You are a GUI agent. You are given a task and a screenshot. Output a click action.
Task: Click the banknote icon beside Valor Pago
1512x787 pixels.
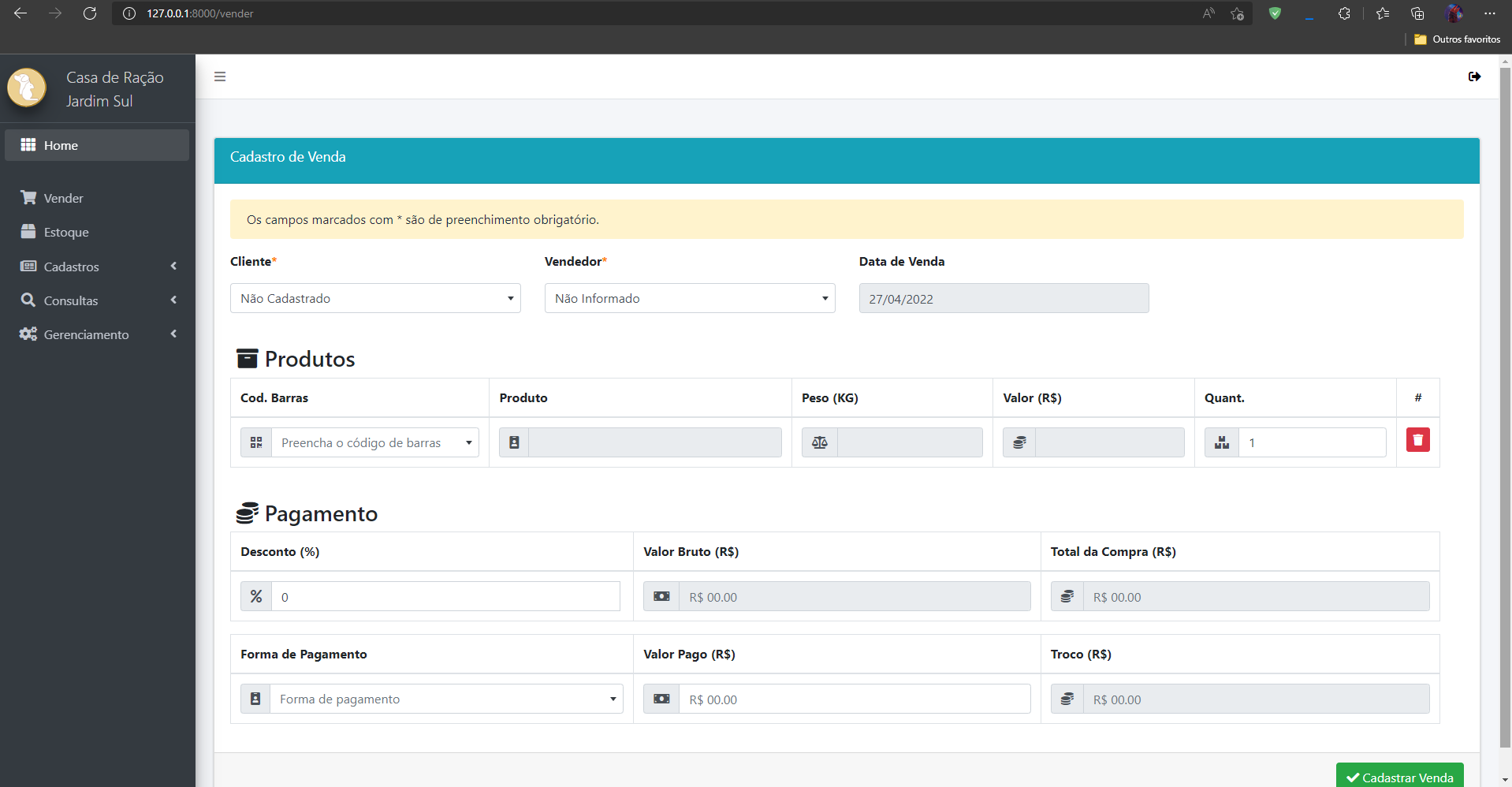(x=661, y=699)
